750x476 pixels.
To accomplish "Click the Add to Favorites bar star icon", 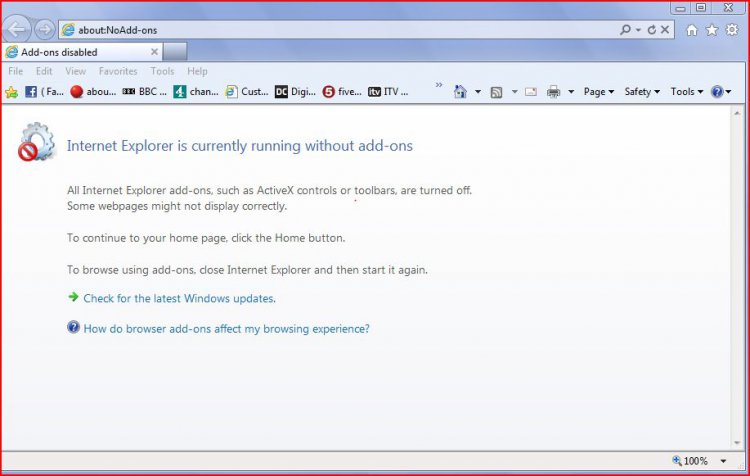I will coord(11,92).
